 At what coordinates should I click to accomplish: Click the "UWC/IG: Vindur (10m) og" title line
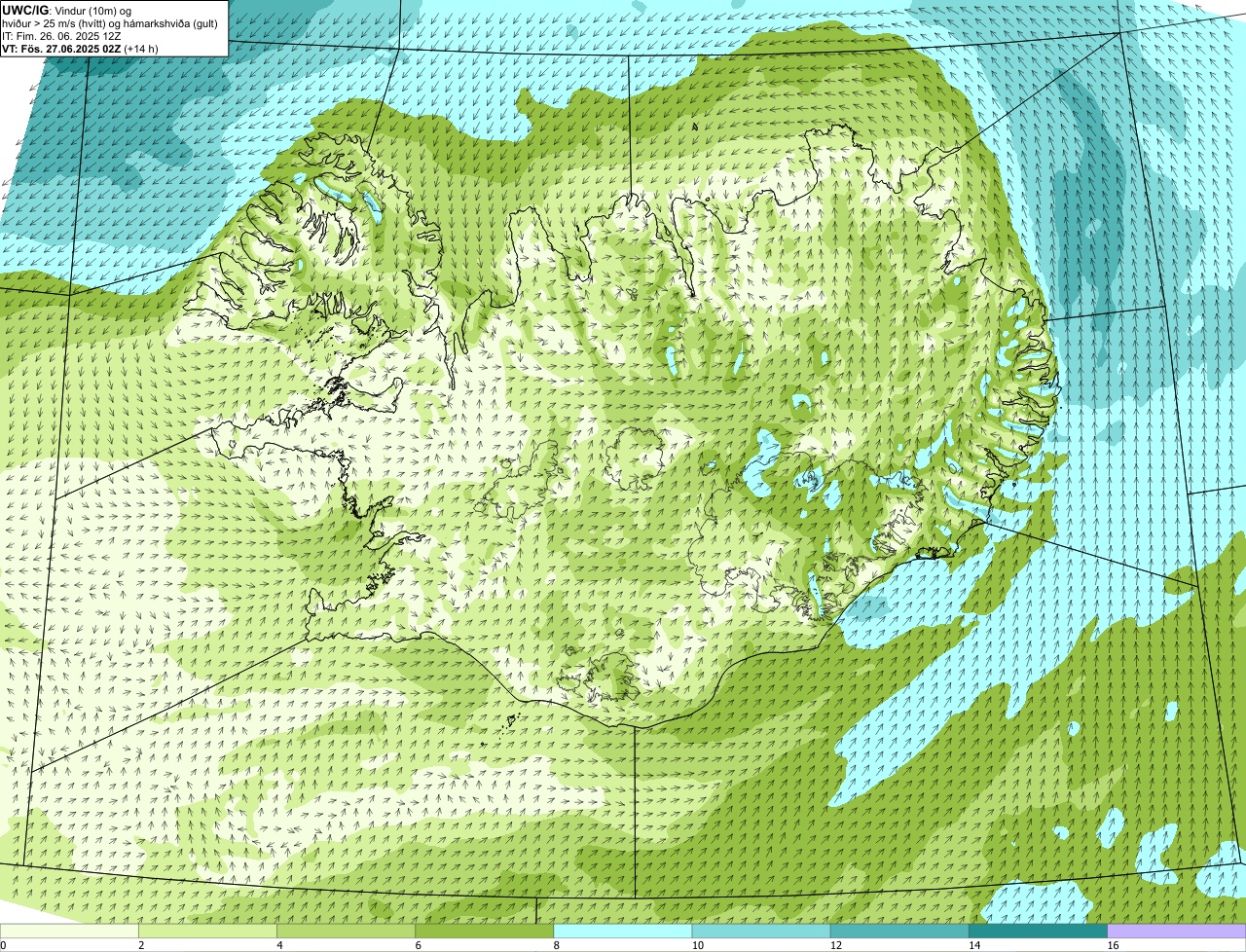(x=67, y=10)
